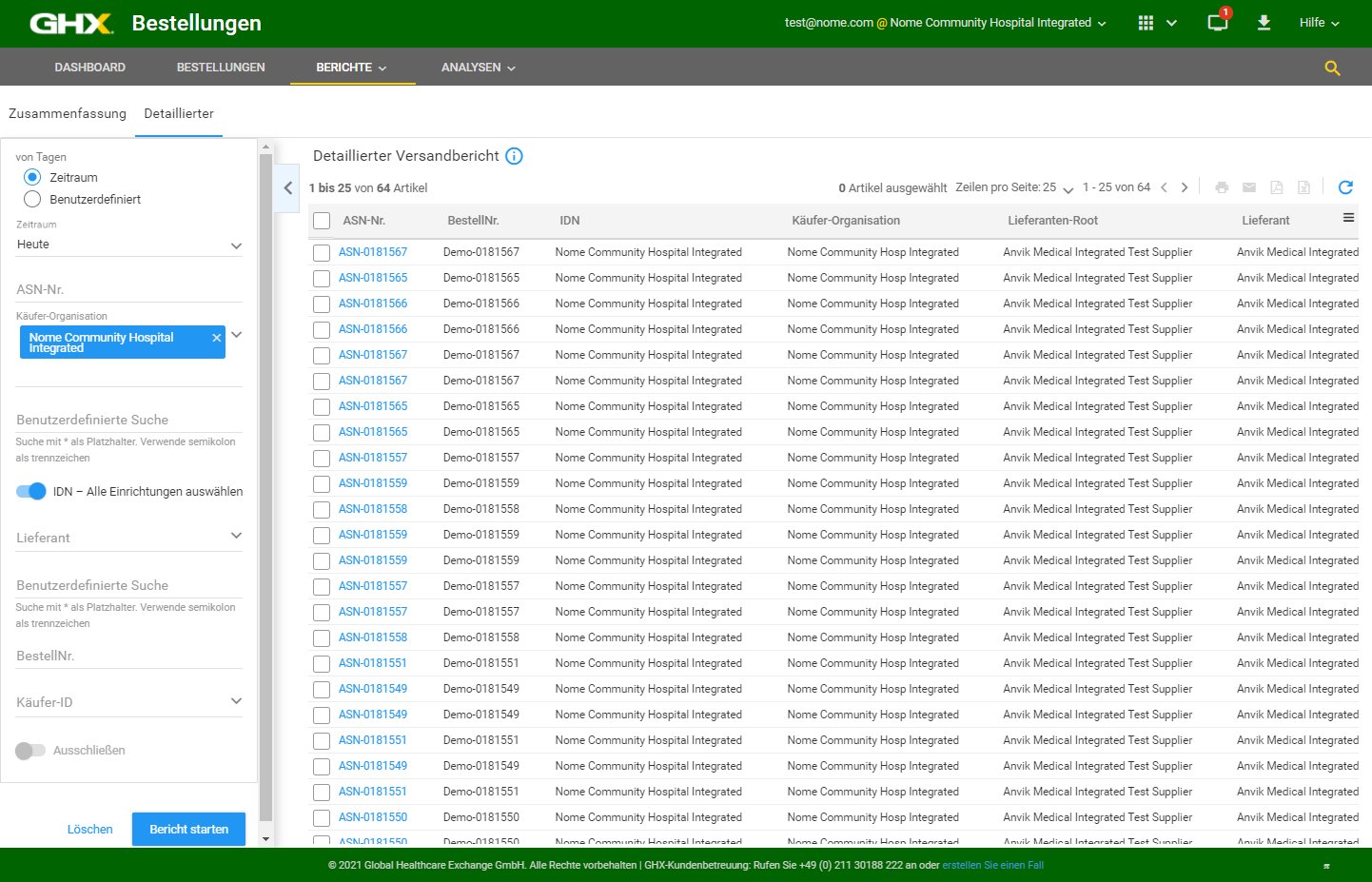Click the print icon
Viewport: 1372px width, 882px height.
(x=1222, y=187)
